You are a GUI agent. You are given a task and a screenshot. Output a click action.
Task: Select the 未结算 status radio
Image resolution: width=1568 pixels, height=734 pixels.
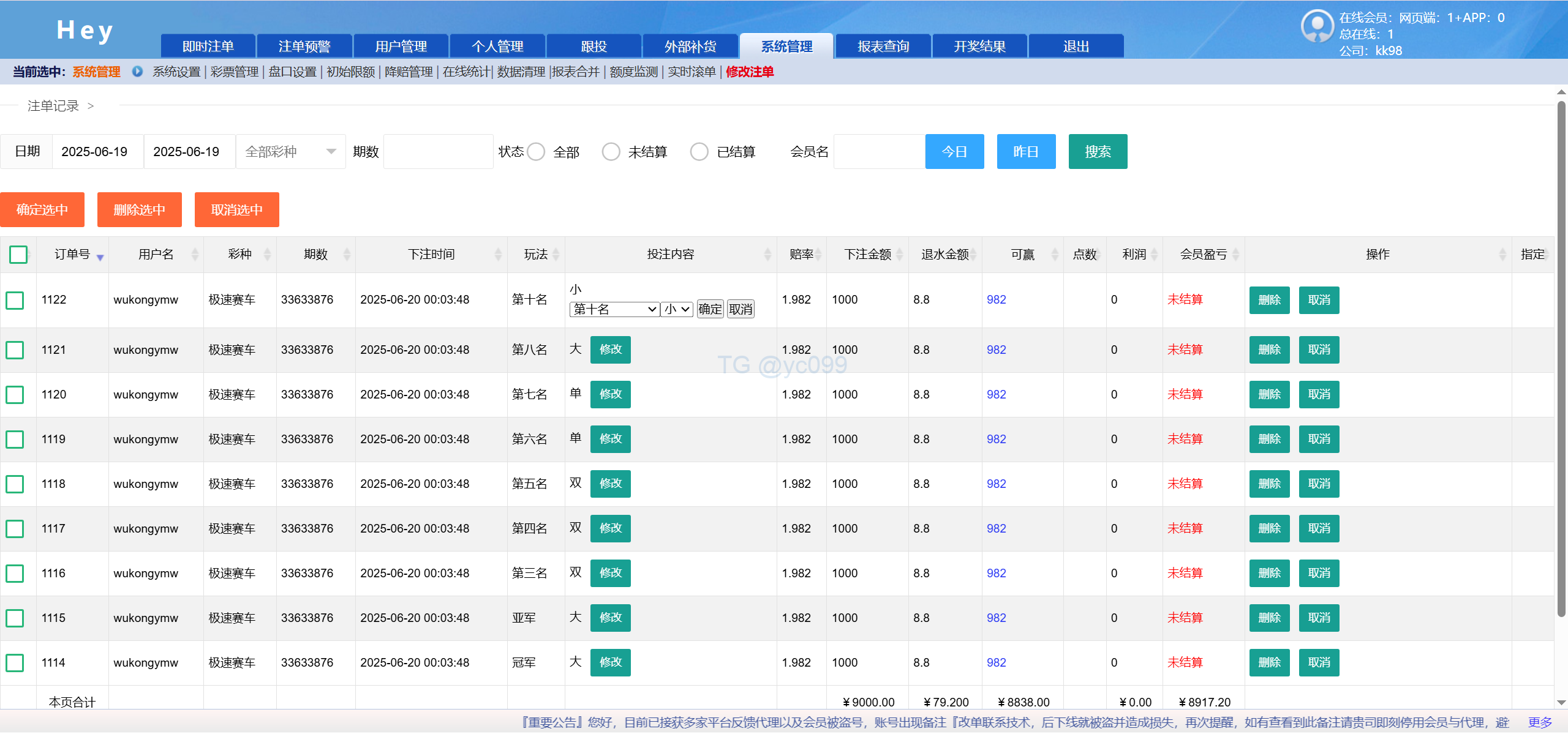pos(611,152)
